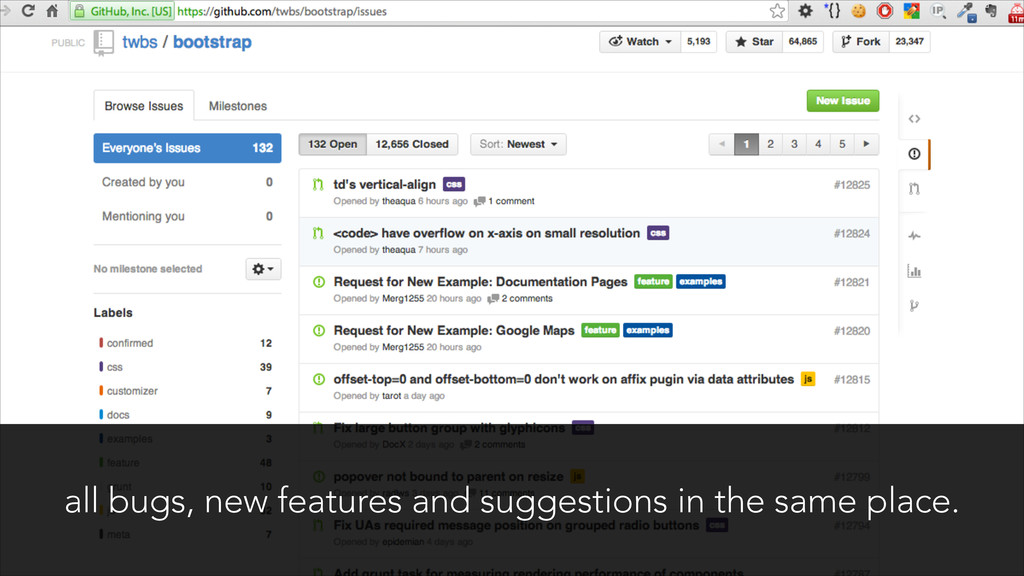This screenshot has height=576, width=1024.
Task: Click open issue icon for Google Maps request
Action: pyautogui.click(x=319, y=330)
